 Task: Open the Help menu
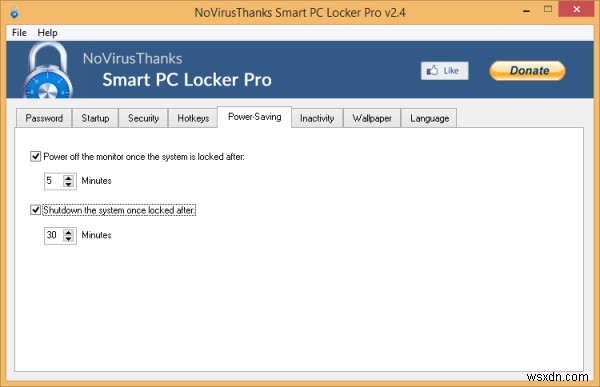47,33
